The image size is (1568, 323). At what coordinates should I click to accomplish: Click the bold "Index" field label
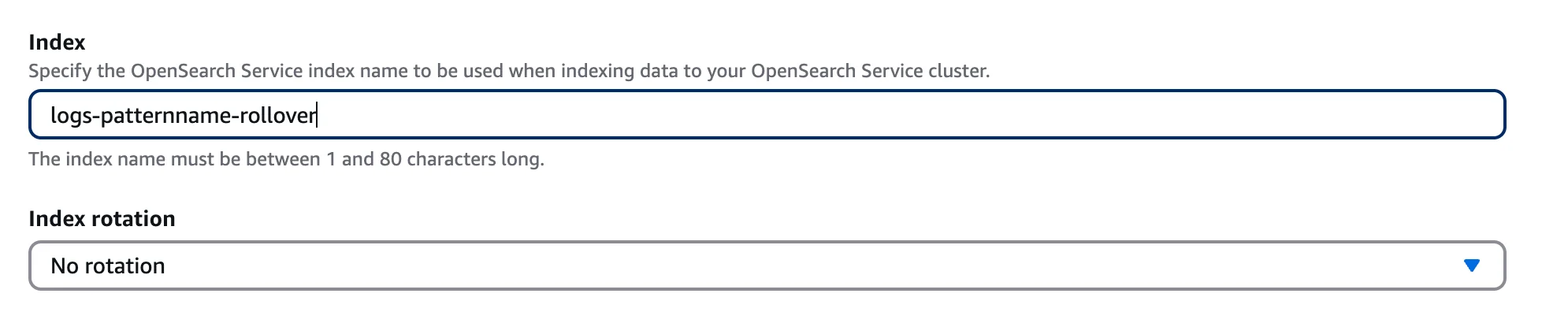[57, 43]
